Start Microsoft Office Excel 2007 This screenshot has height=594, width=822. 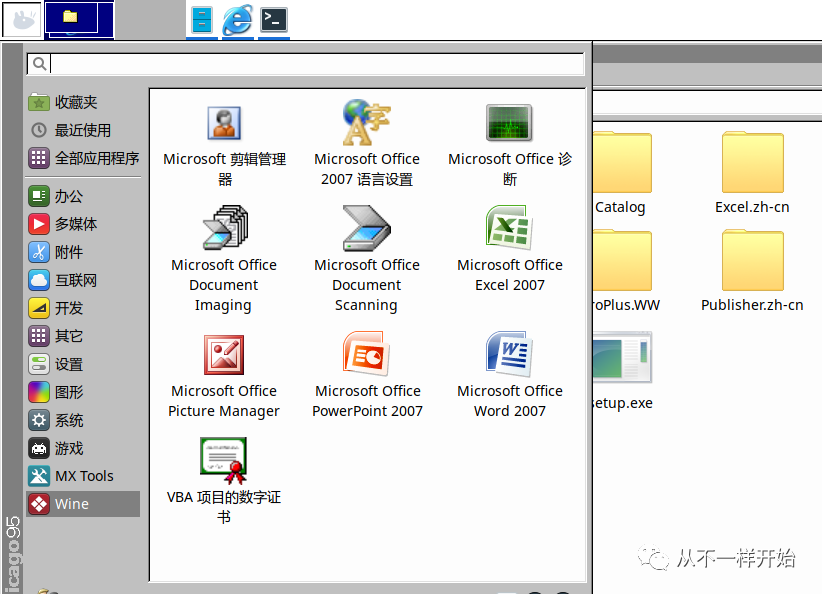point(510,249)
